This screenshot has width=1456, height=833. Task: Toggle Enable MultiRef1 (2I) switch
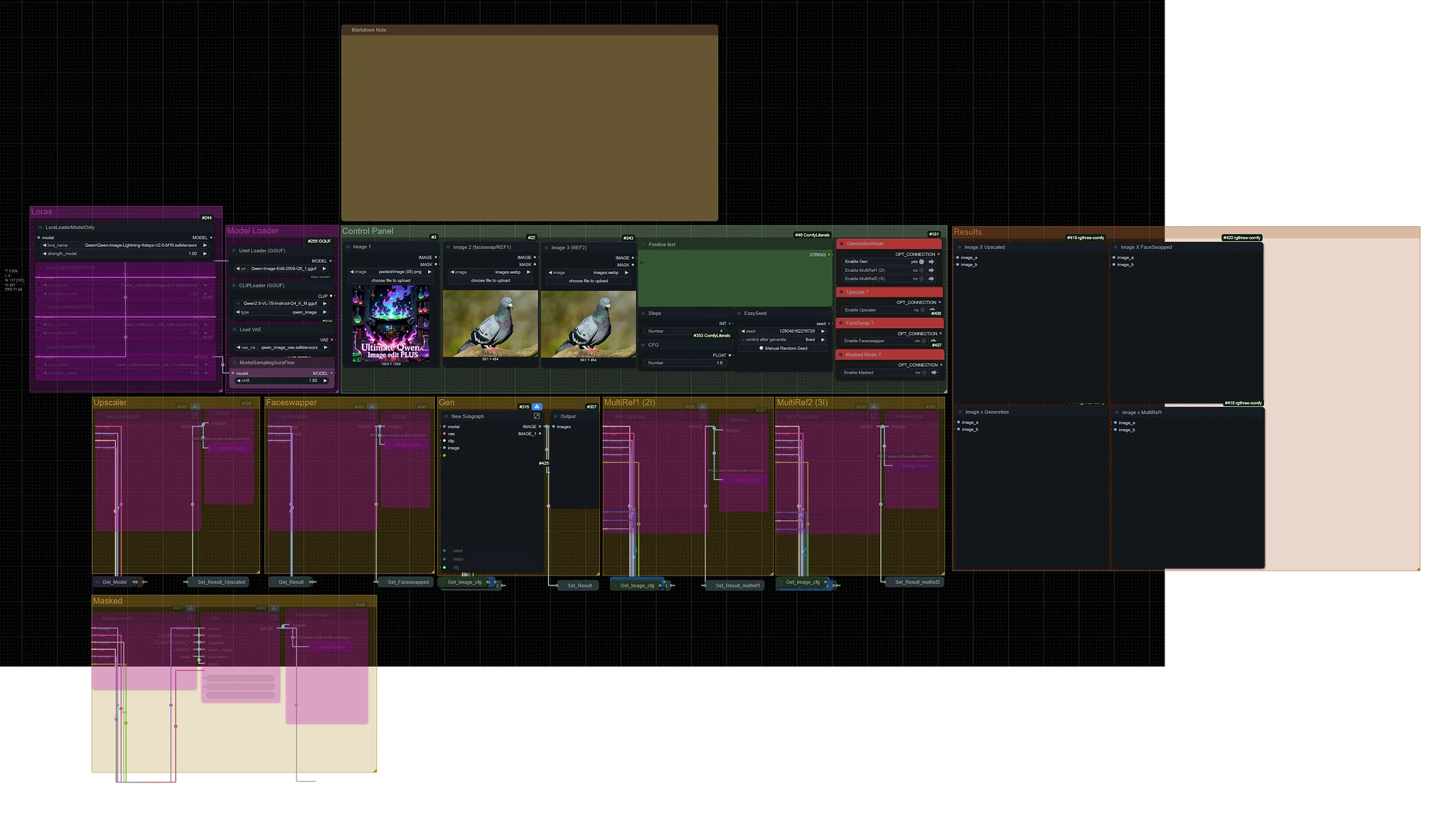[921, 270]
